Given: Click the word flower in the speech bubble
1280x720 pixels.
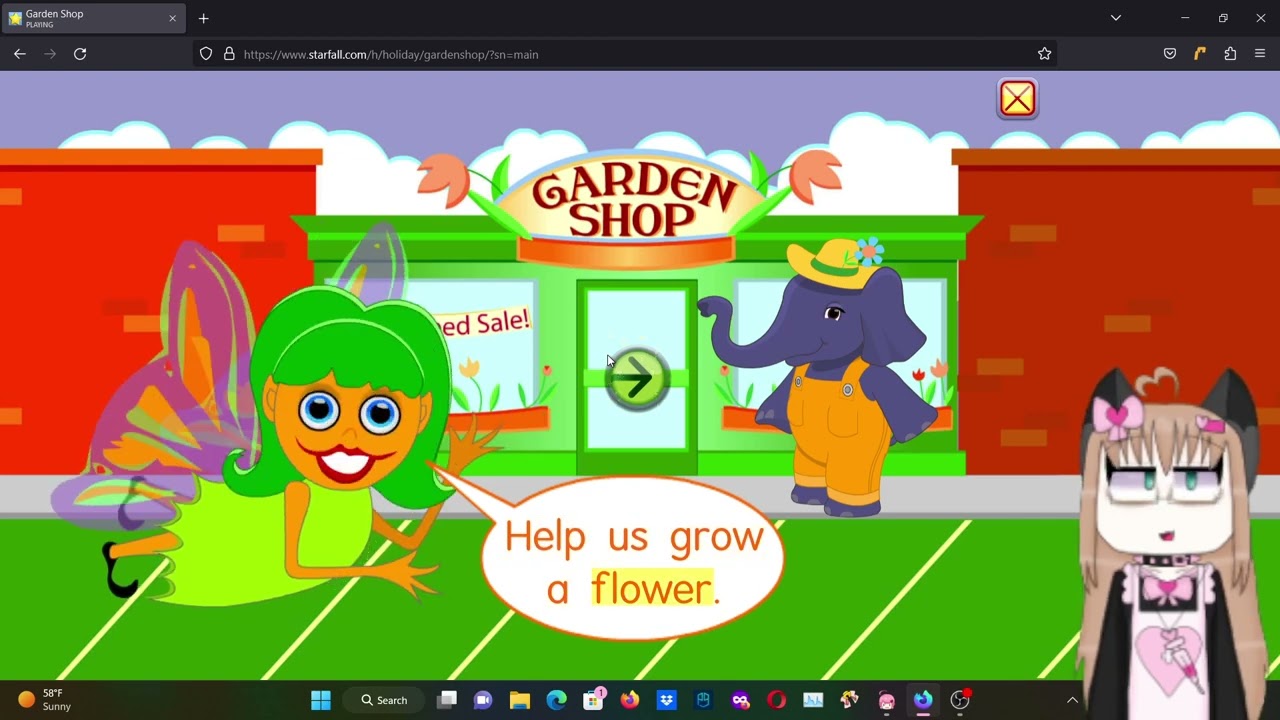Looking at the screenshot, I should pos(651,589).
